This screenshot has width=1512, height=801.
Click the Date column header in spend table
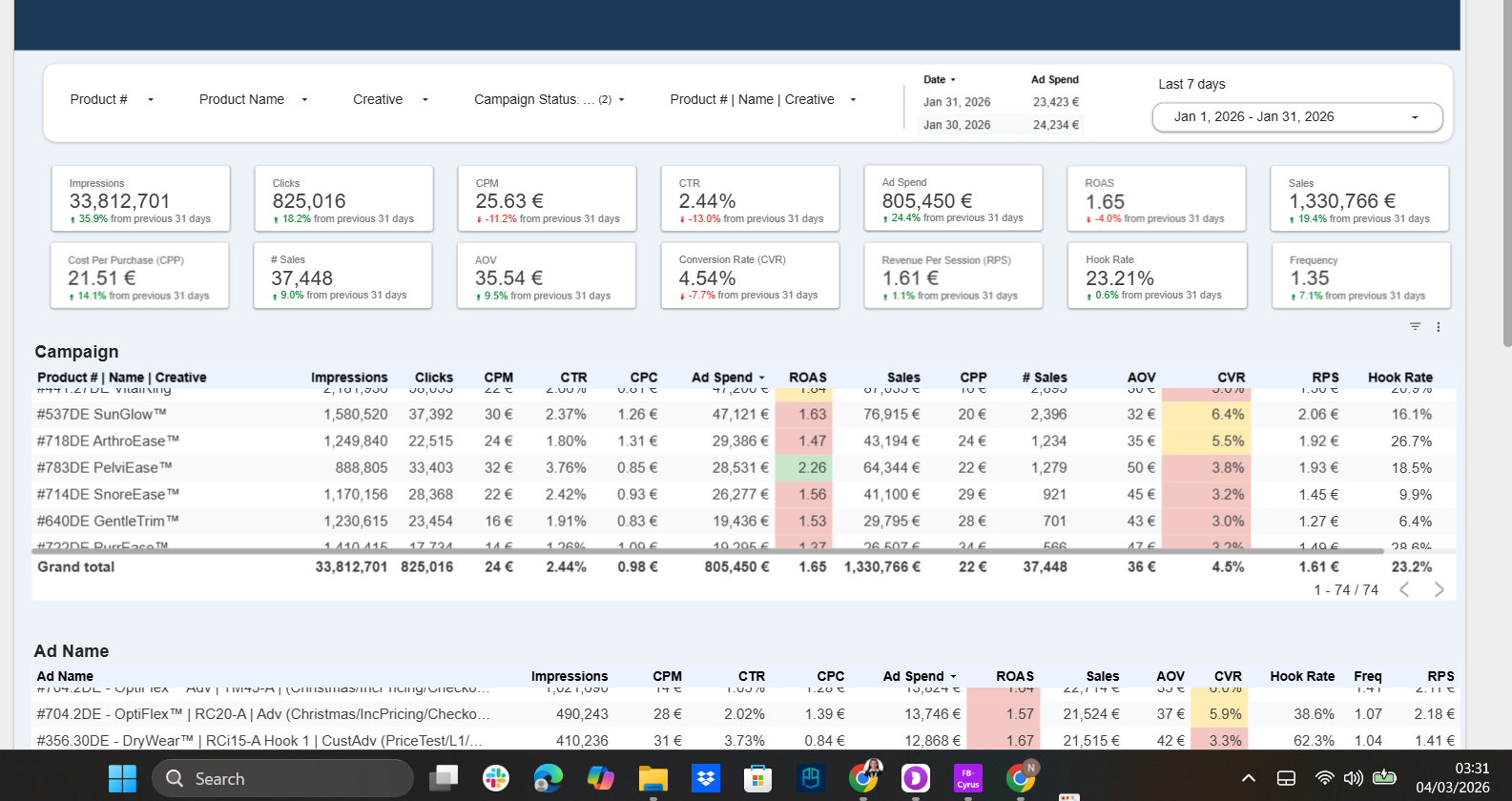934,80
